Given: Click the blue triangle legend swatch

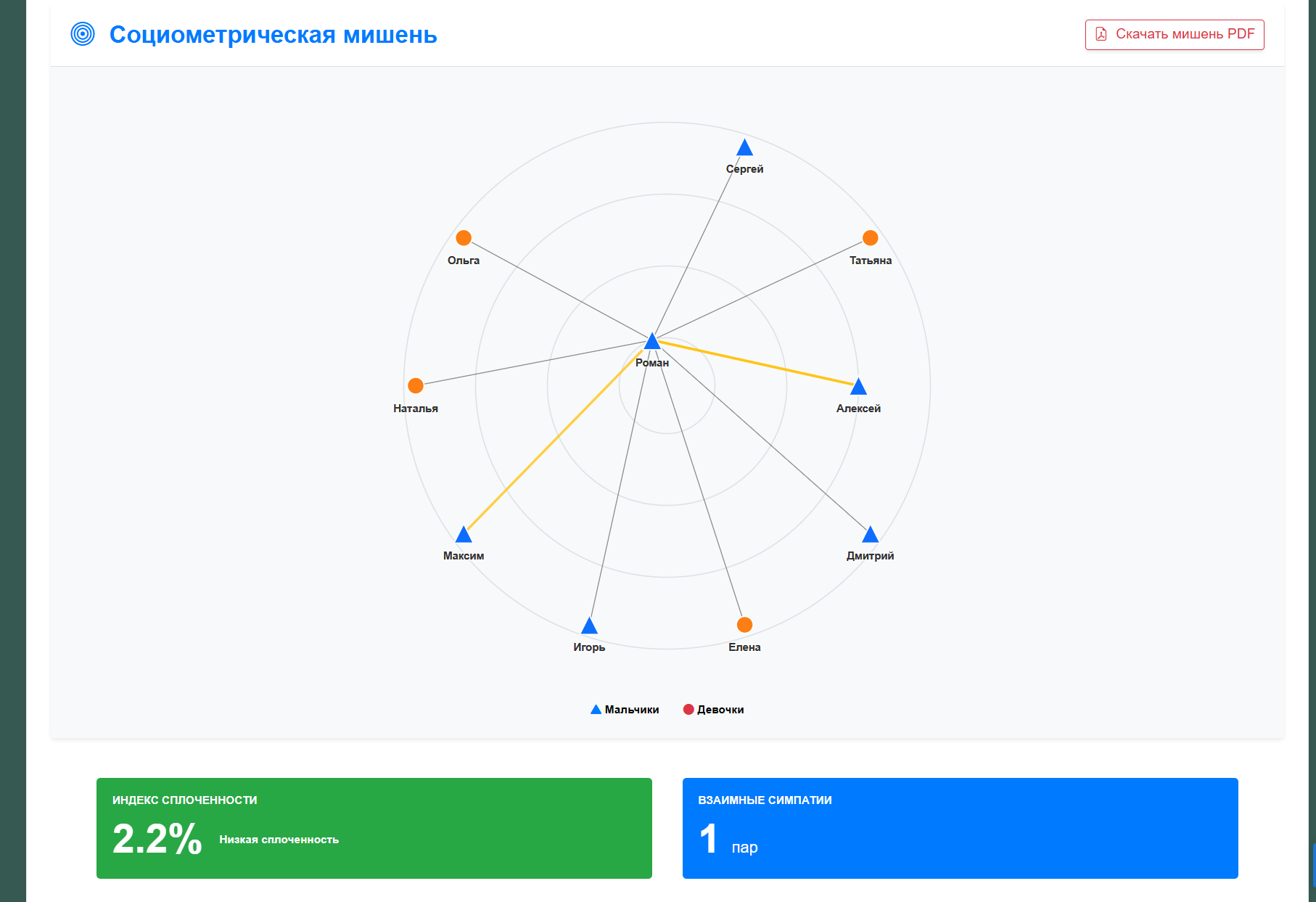Looking at the screenshot, I should click(596, 710).
